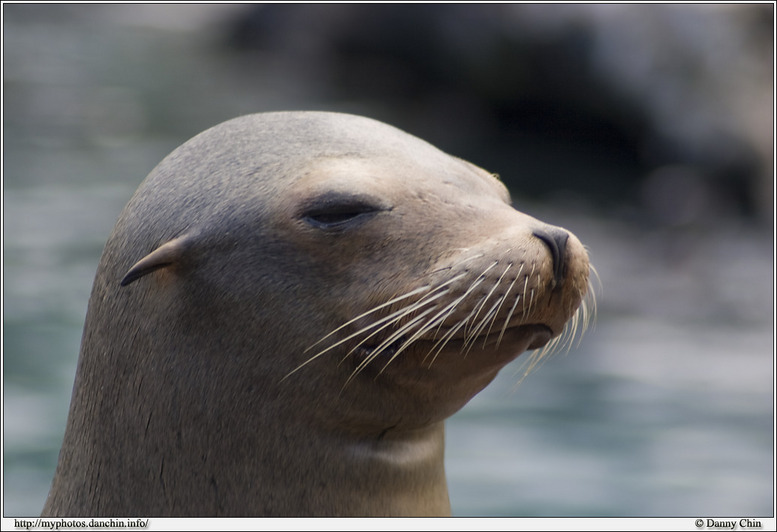The height and width of the screenshot is (532, 777).
Task: Click the myphotos.danchin.info URL text
Action: point(81,523)
